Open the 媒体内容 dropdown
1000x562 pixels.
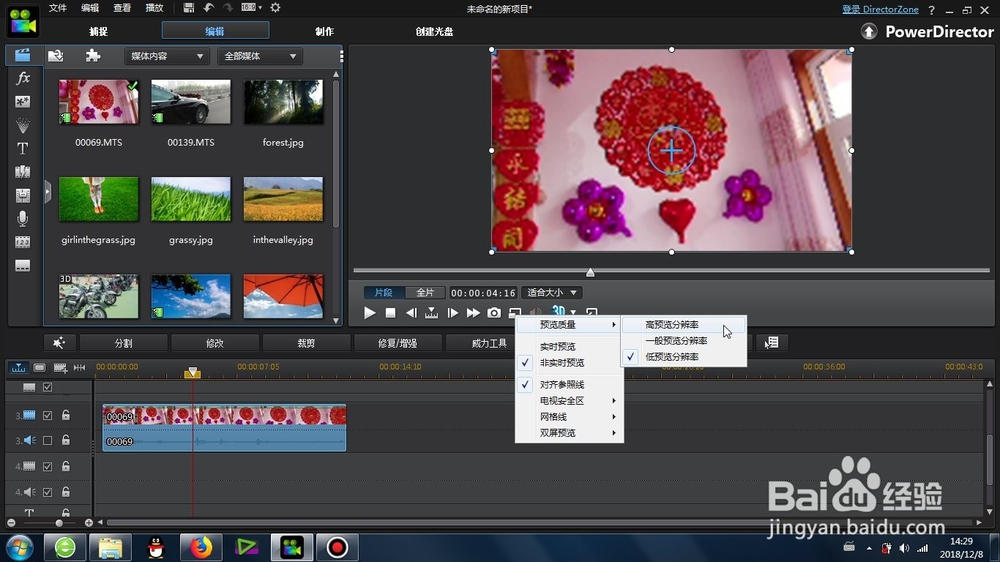(x=166, y=56)
